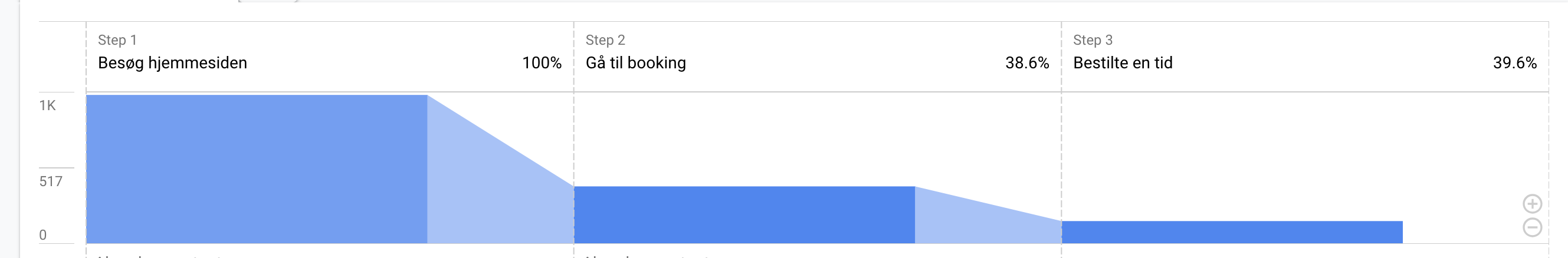Zoom in on the funnel chart
Image resolution: width=1568 pixels, height=258 pixels.
pyautogui.click(x=1532, y=203)
